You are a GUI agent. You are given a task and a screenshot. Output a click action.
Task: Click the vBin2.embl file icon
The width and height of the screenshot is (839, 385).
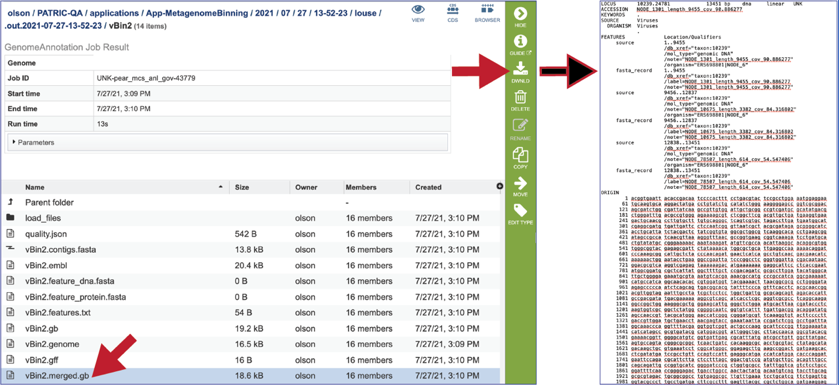click(10, 265)
